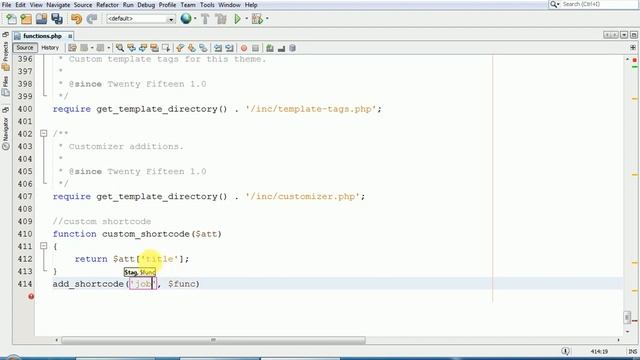Click the Debug Project icon
This screenshot has height=360, width=640.
tap(257, 19)
